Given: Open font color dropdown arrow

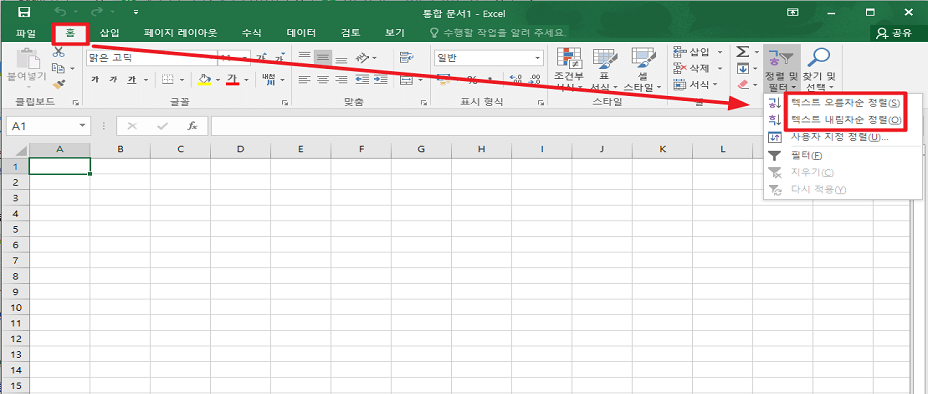Looking at the screenshot, I should [246, 79].
